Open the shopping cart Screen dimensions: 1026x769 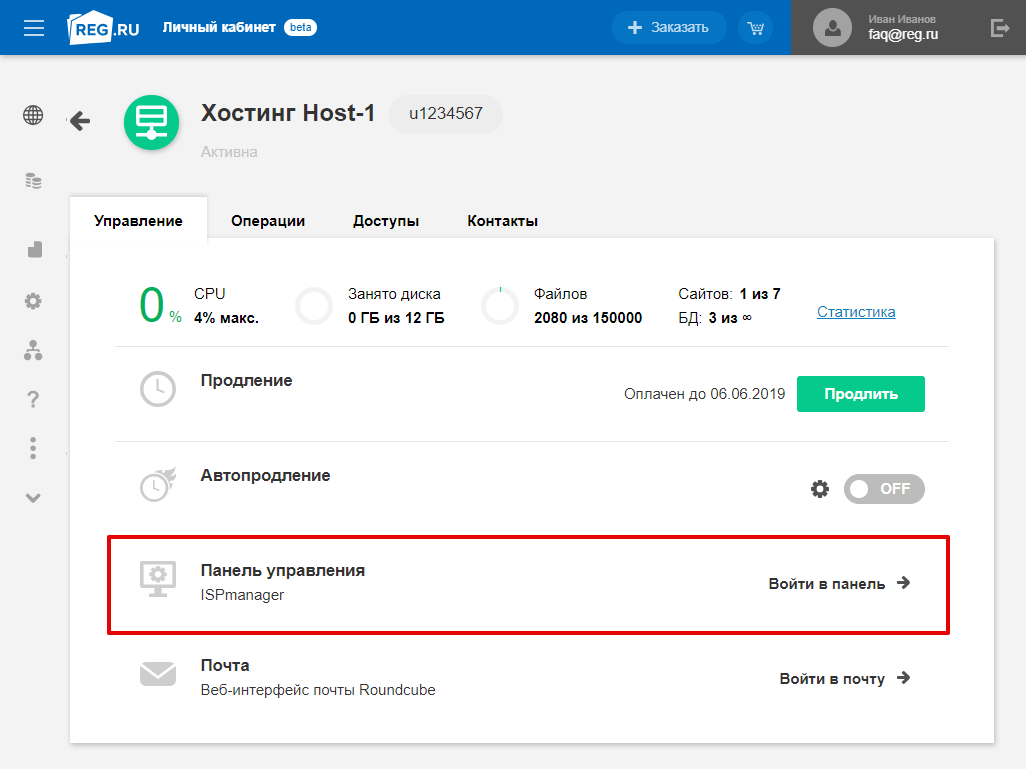coord(755,28)
